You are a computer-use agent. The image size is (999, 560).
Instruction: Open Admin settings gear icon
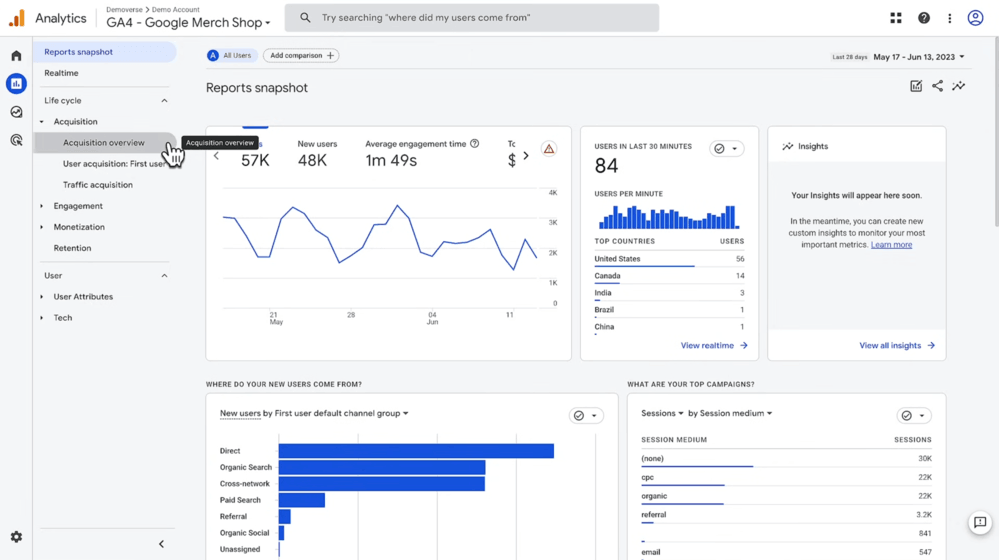17,537
